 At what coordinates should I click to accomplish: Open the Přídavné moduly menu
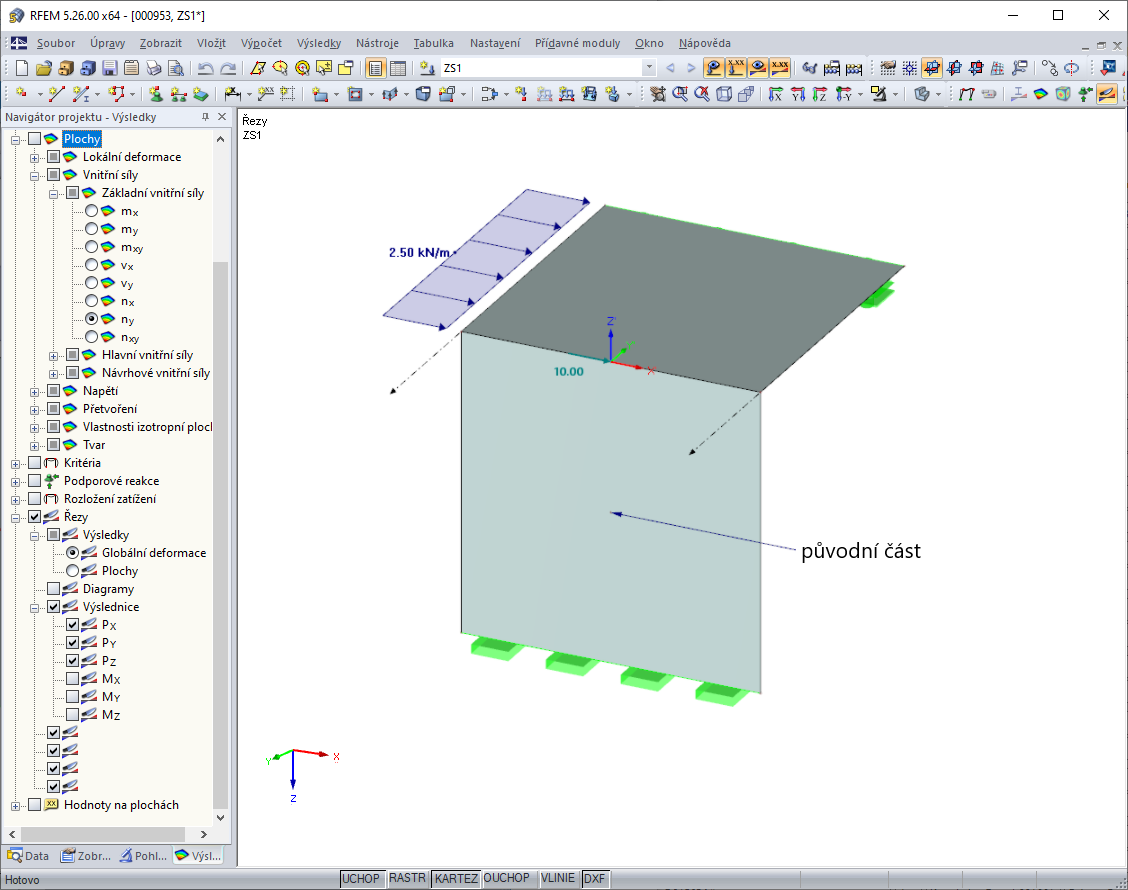coord(577,43)
